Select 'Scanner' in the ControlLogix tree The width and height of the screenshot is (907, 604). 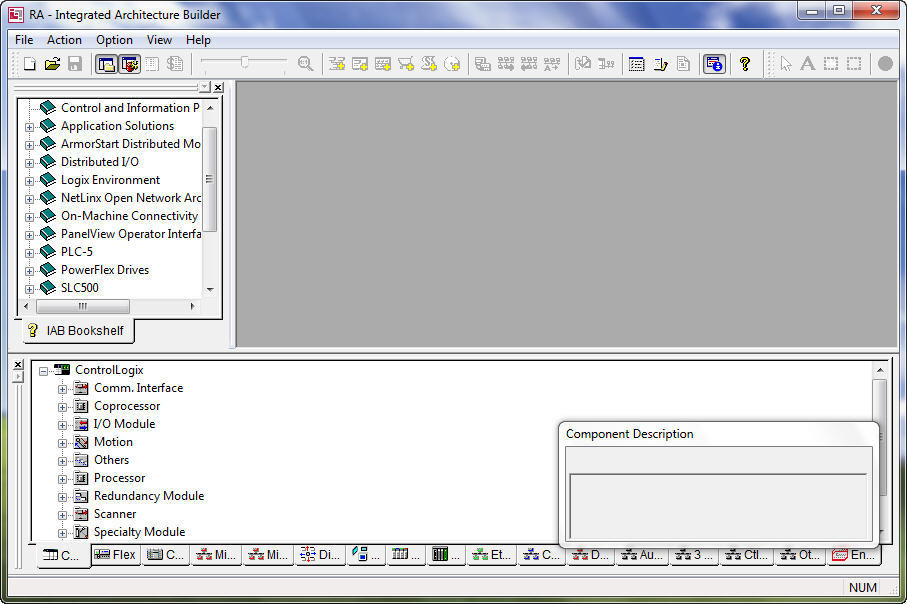coord(115,514)
